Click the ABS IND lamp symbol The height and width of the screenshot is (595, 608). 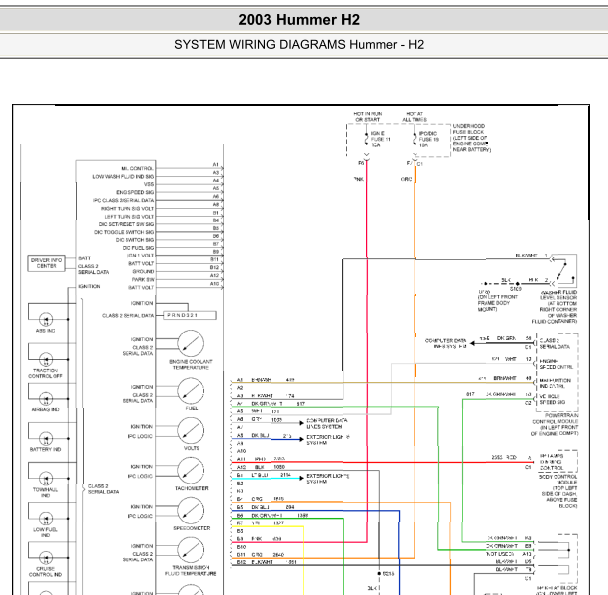tap(46, 320)
